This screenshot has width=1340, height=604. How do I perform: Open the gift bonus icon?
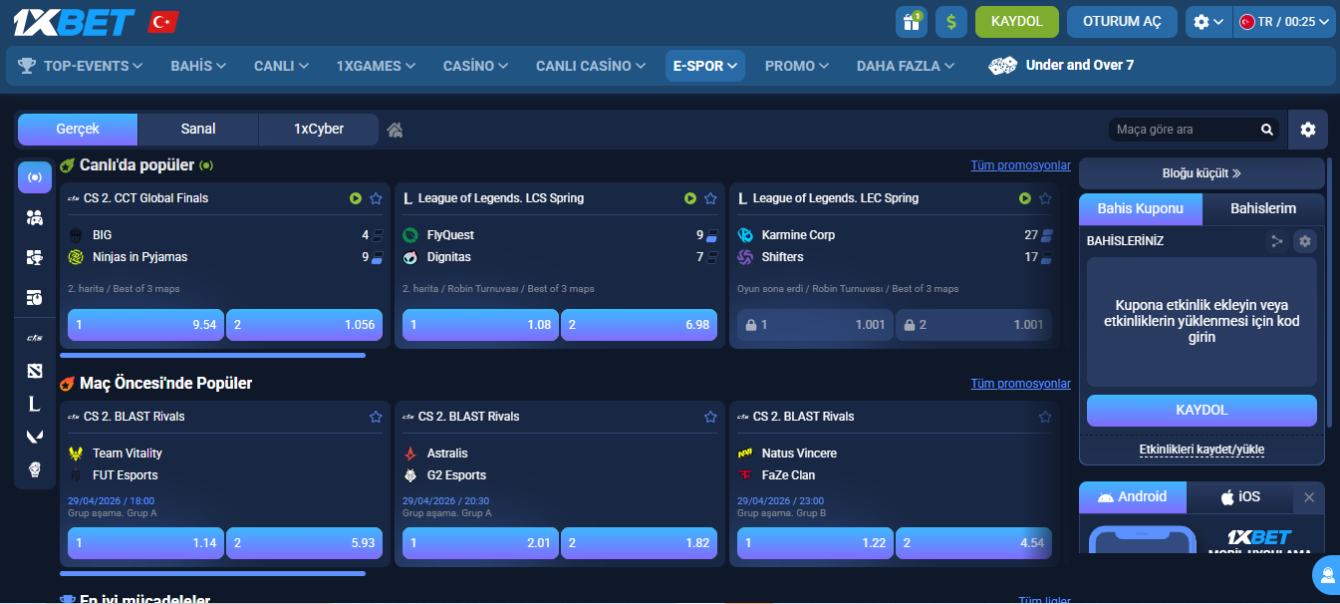[x=911, y=21]
